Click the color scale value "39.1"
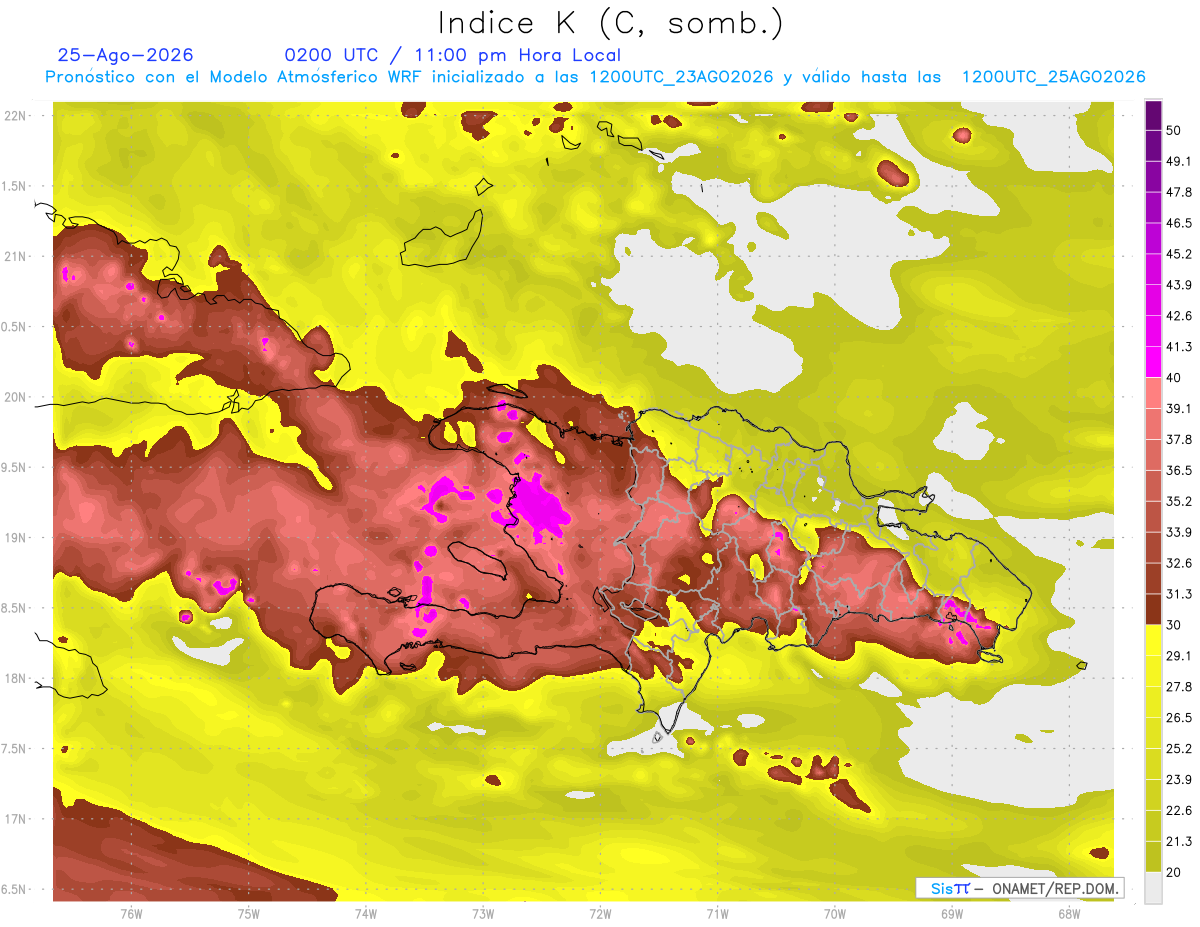 [x=1179, y=408]
